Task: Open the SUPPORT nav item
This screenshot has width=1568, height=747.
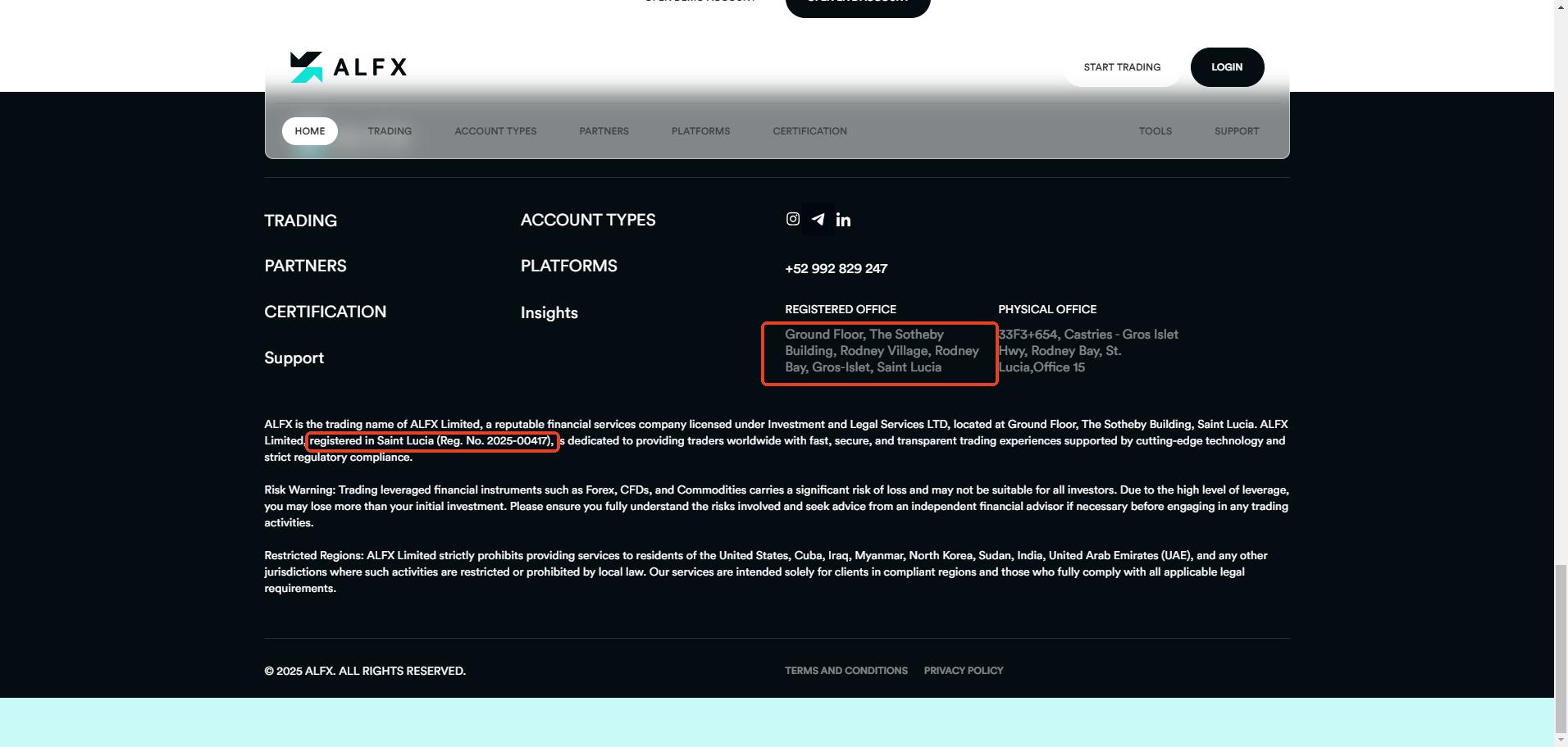Action: 1237,131
